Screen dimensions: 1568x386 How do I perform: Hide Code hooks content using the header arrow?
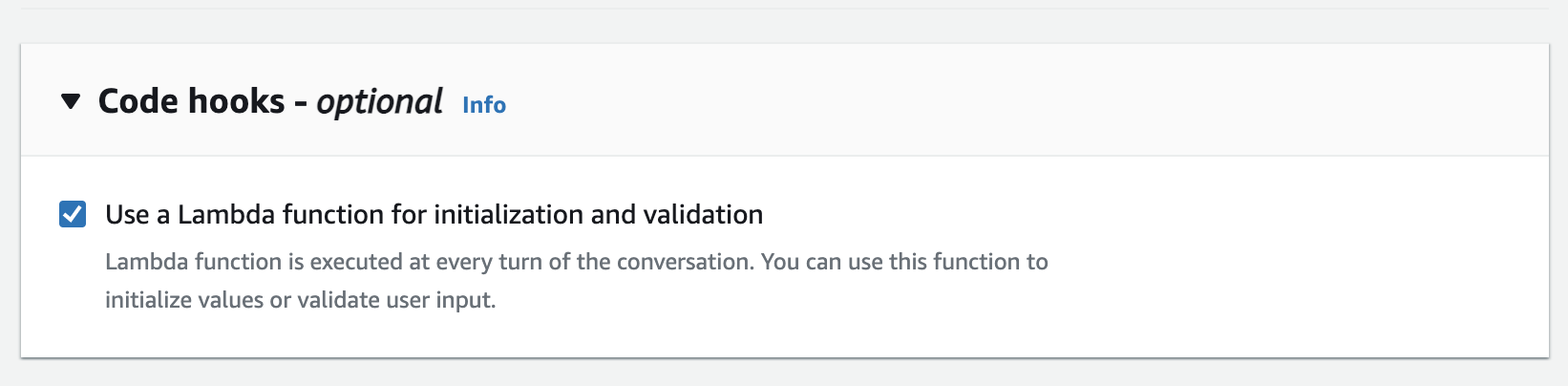click(71, 101)
